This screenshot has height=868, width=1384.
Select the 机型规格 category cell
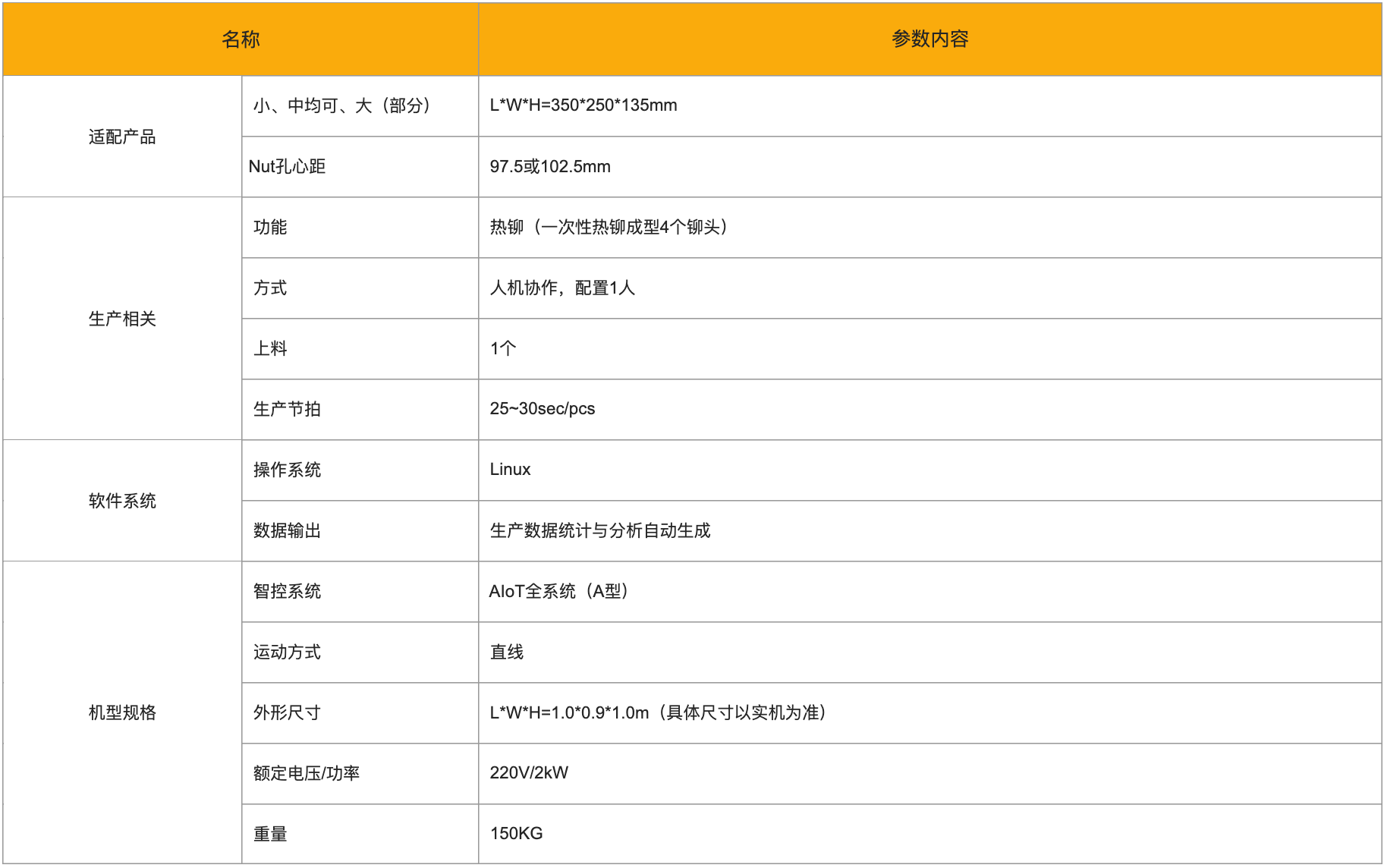(x=122, y=712)
